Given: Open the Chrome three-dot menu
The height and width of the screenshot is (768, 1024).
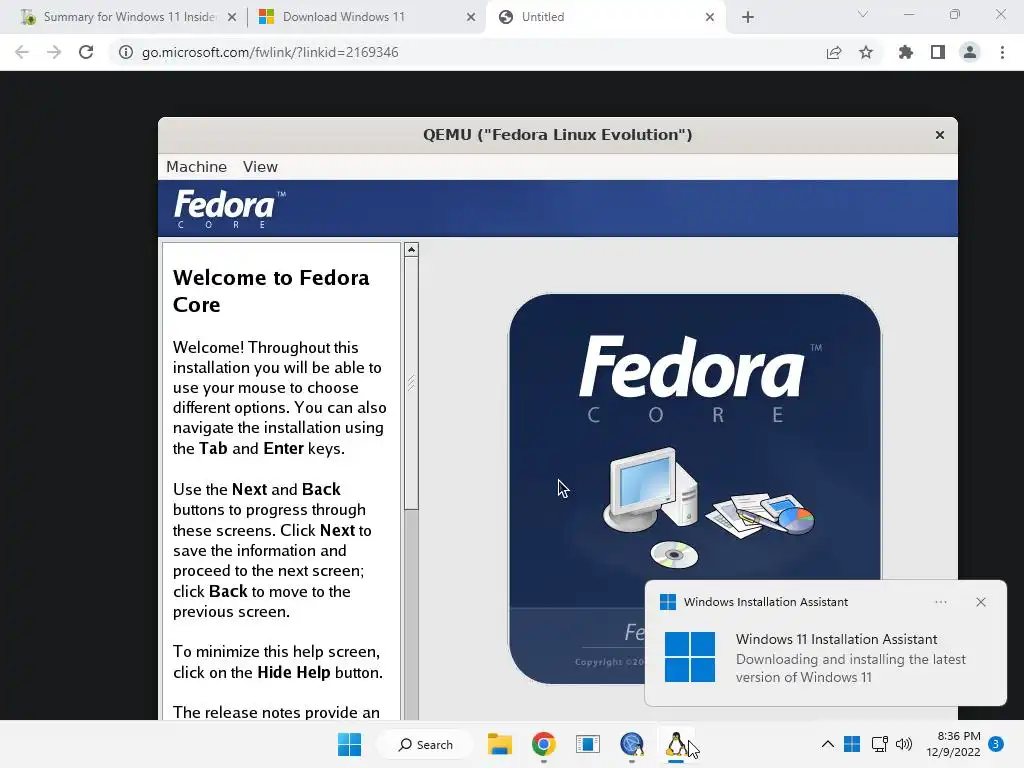Looking at the screenshot, I should point(1002,52).
